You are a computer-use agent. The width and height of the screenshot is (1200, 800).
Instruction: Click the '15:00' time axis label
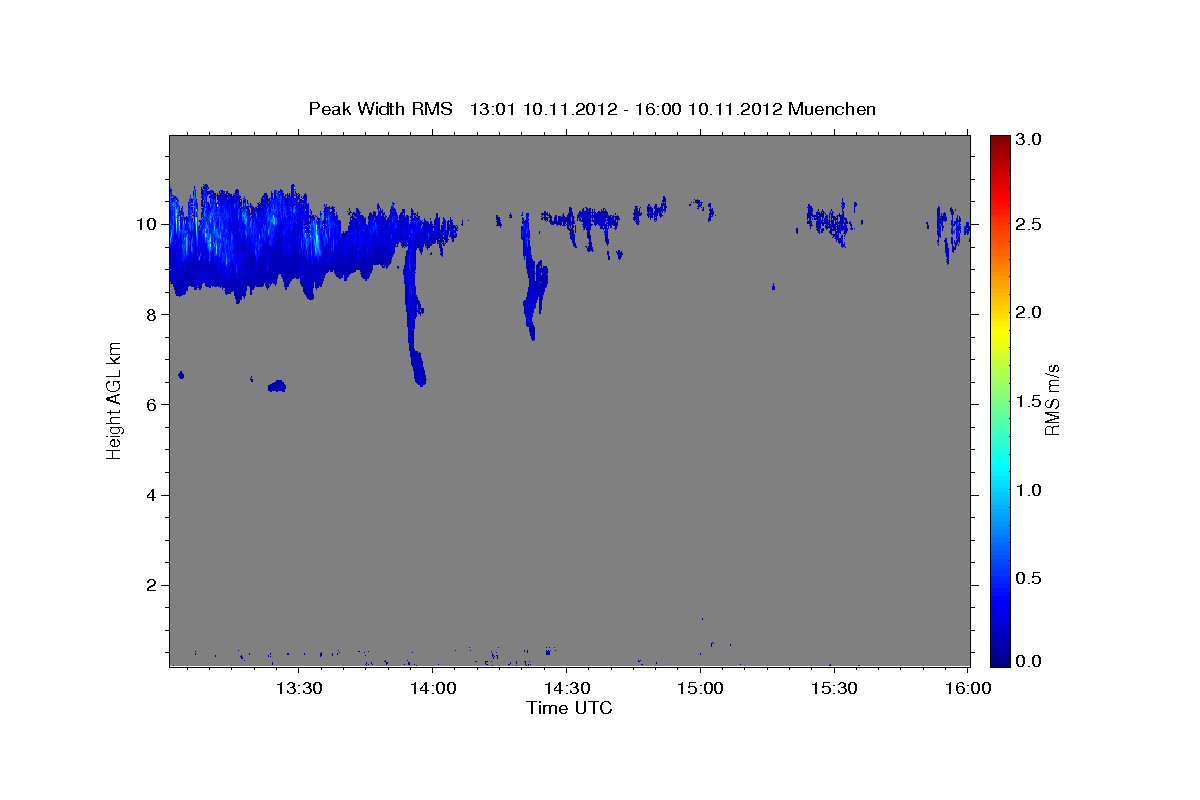700,688
